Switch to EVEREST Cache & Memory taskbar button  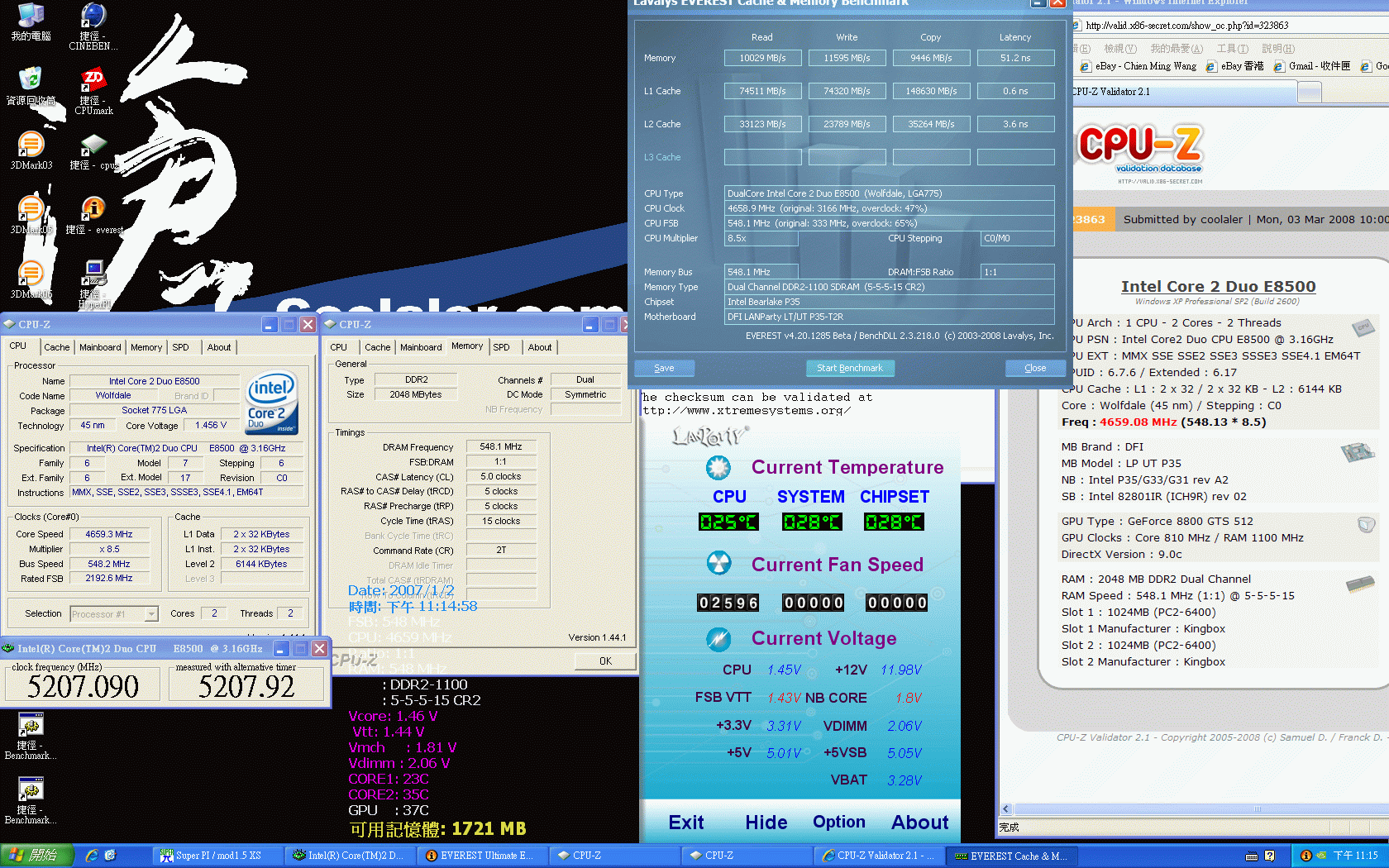[x=1012, y=856]
